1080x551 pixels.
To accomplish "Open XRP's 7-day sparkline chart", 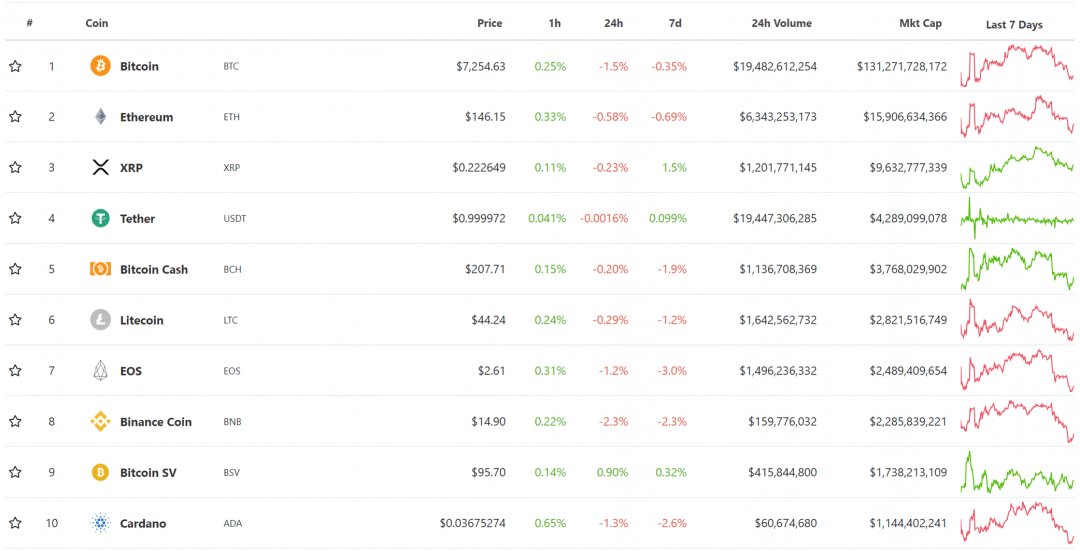I will [1017, 167].
